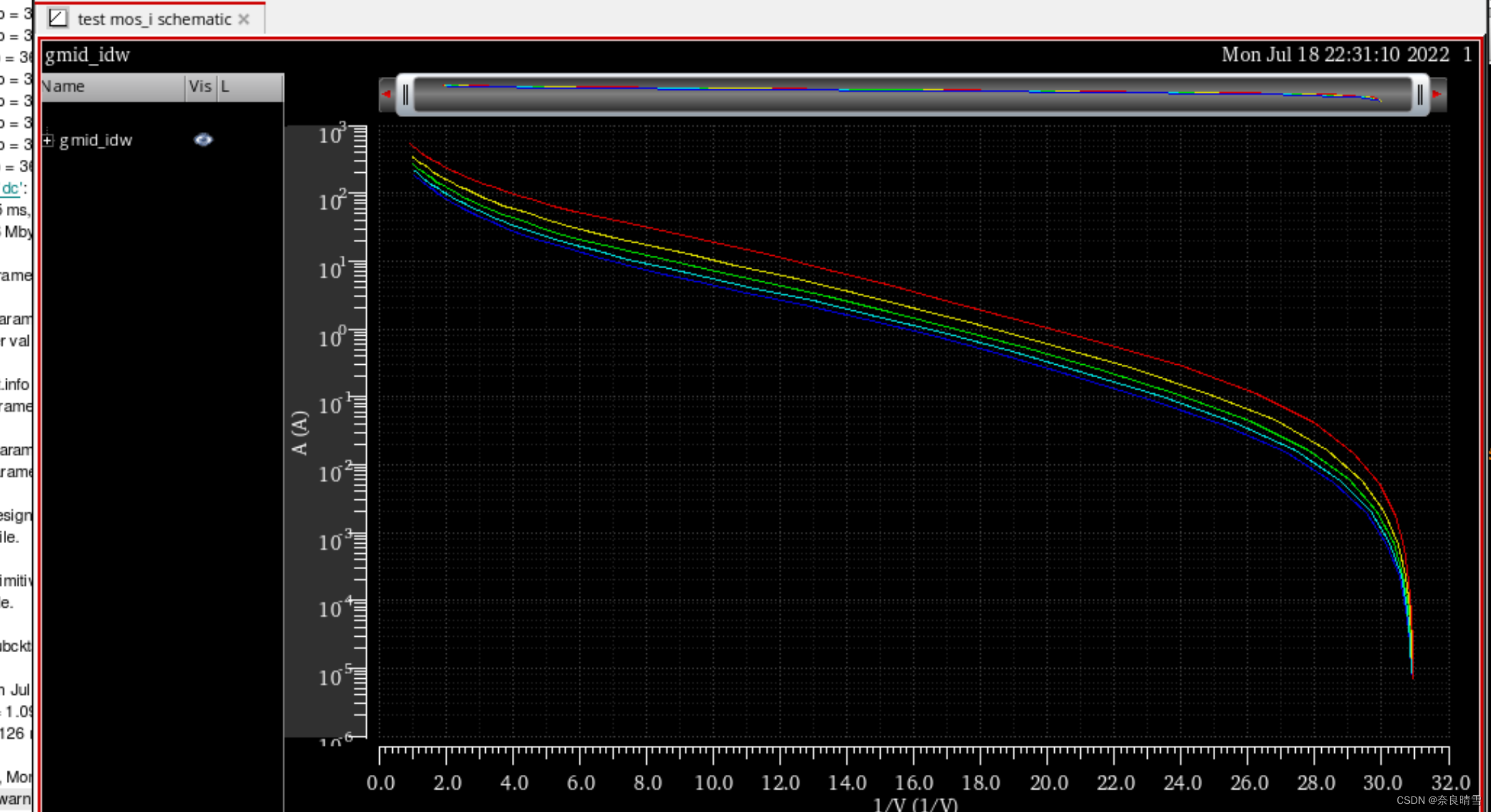Click the schematic tab's graph icon
The height and width of the screenshot is (812, 1491).
click(x=58, y=19)
